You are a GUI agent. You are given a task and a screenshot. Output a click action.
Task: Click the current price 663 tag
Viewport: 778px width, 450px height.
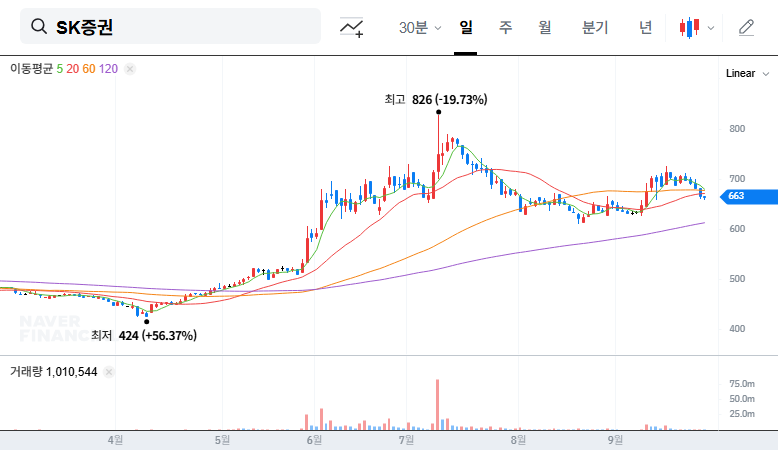tap(749, 196)
